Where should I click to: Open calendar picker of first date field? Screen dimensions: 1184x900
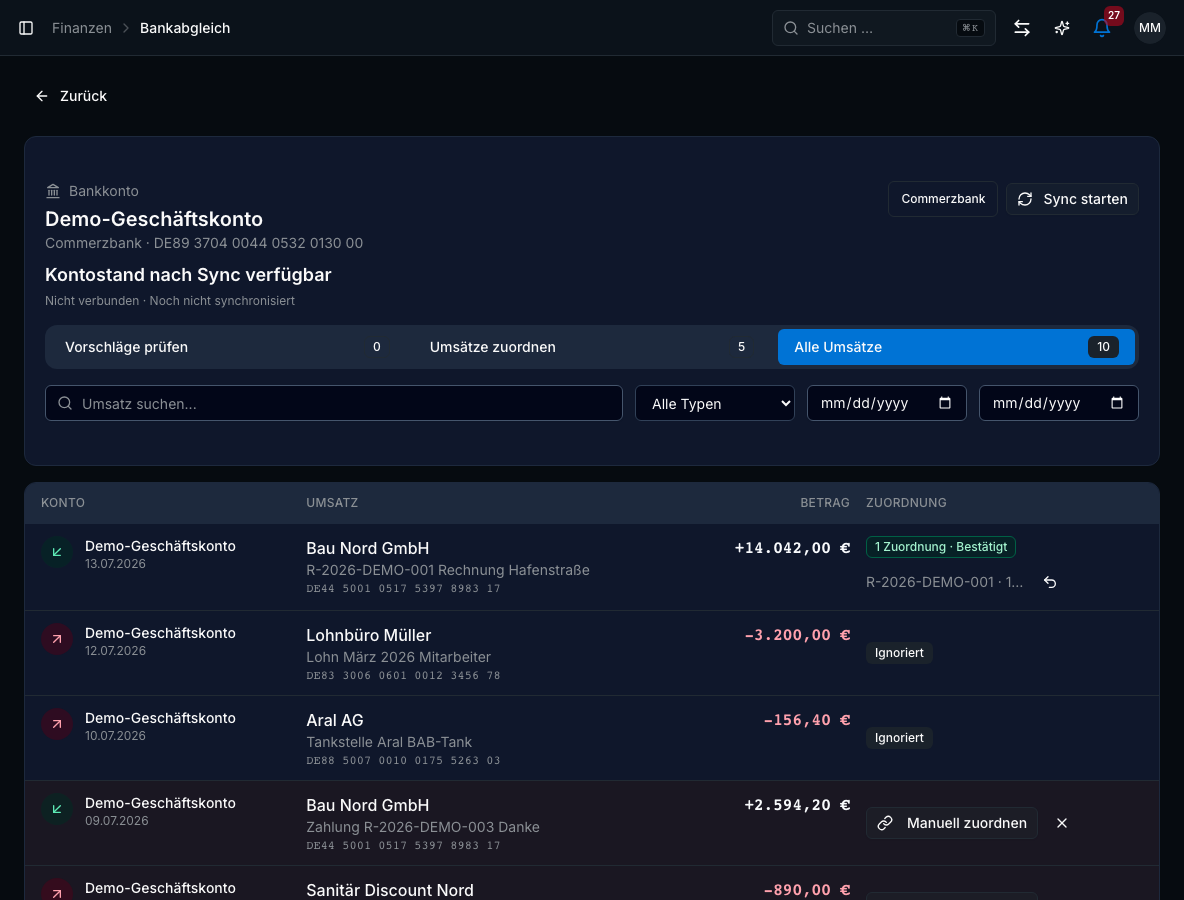point(945,403)
